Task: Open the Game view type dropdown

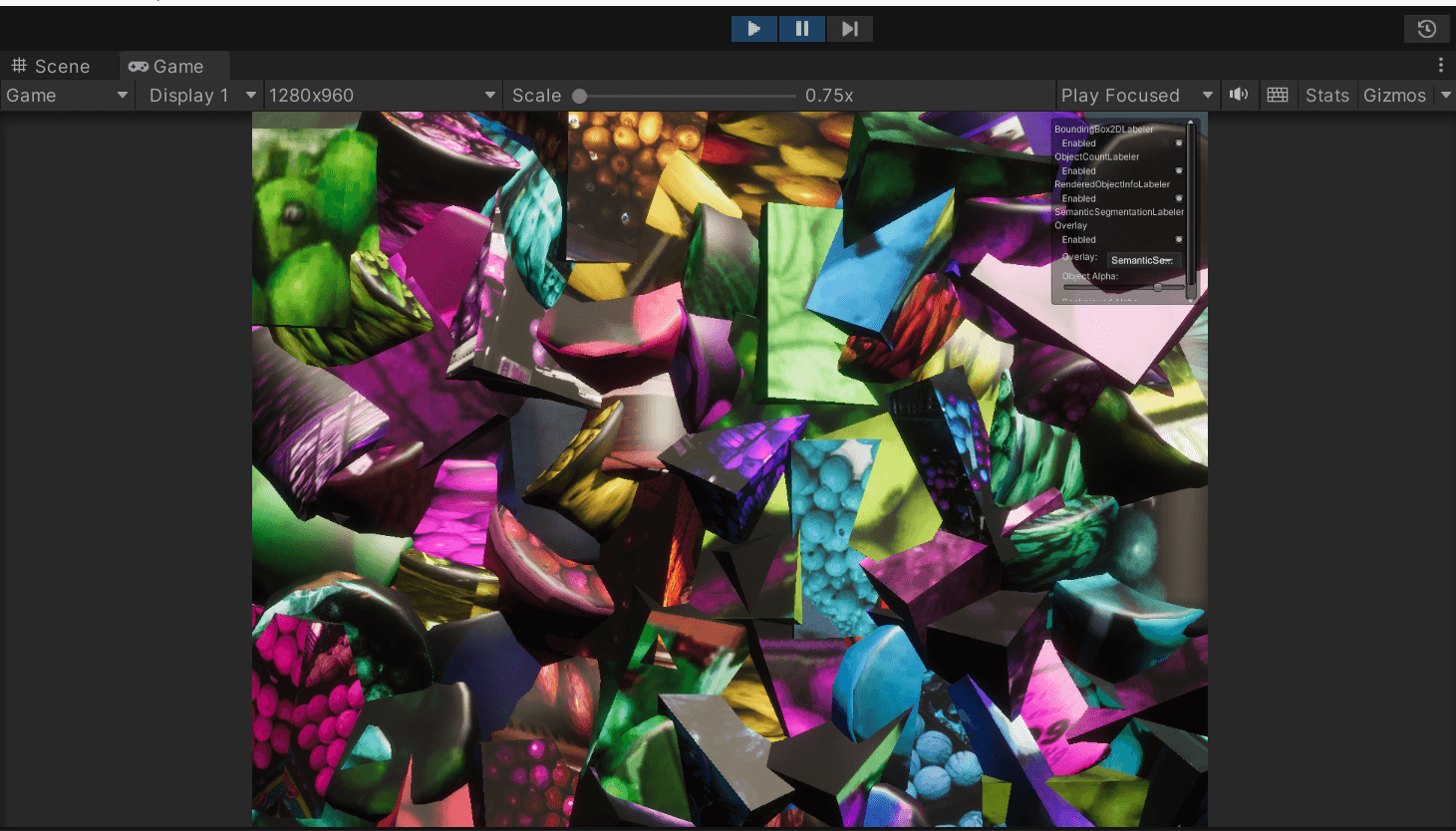Action: (67, 96)
